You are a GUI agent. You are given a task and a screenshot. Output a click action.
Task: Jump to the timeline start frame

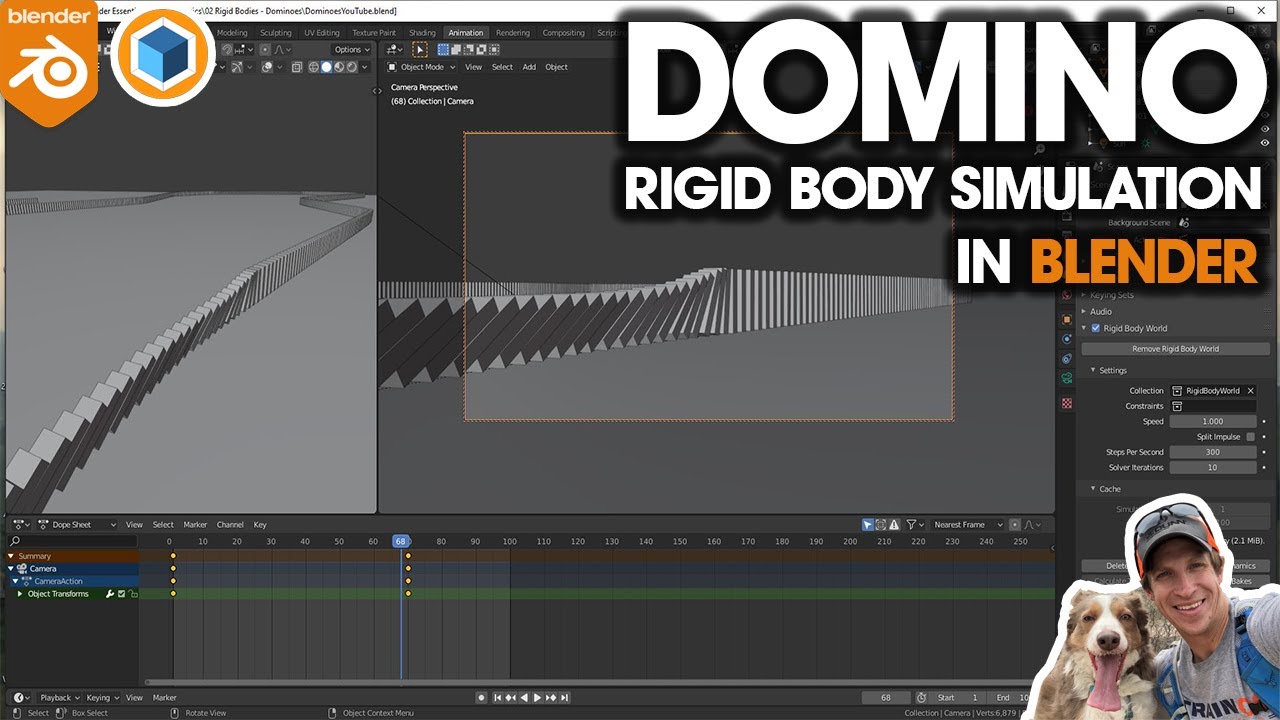pos(498,697)
